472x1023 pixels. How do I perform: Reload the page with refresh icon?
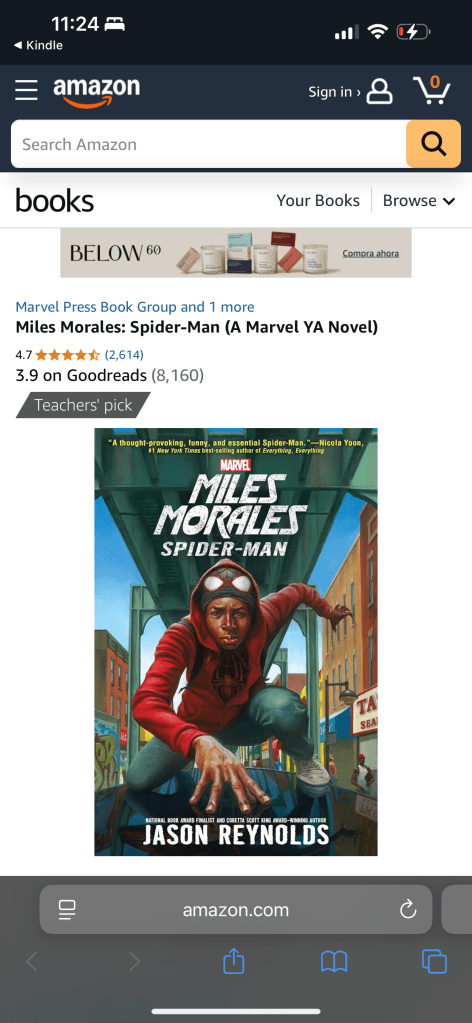click(x=408, y=909)
